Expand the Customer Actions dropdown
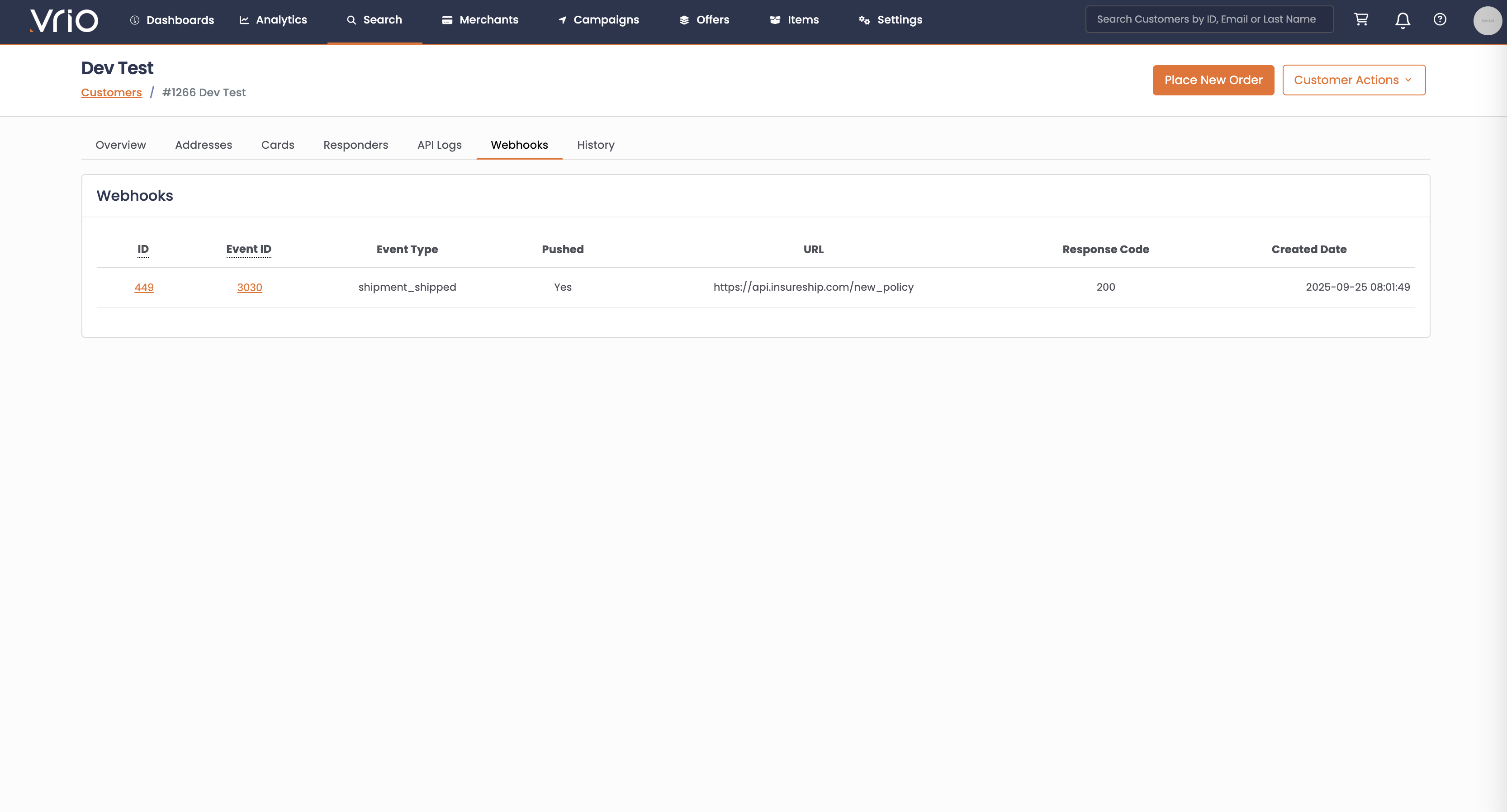The width and height of the screenshot is (1507, 812). (x=1354, y=80)
